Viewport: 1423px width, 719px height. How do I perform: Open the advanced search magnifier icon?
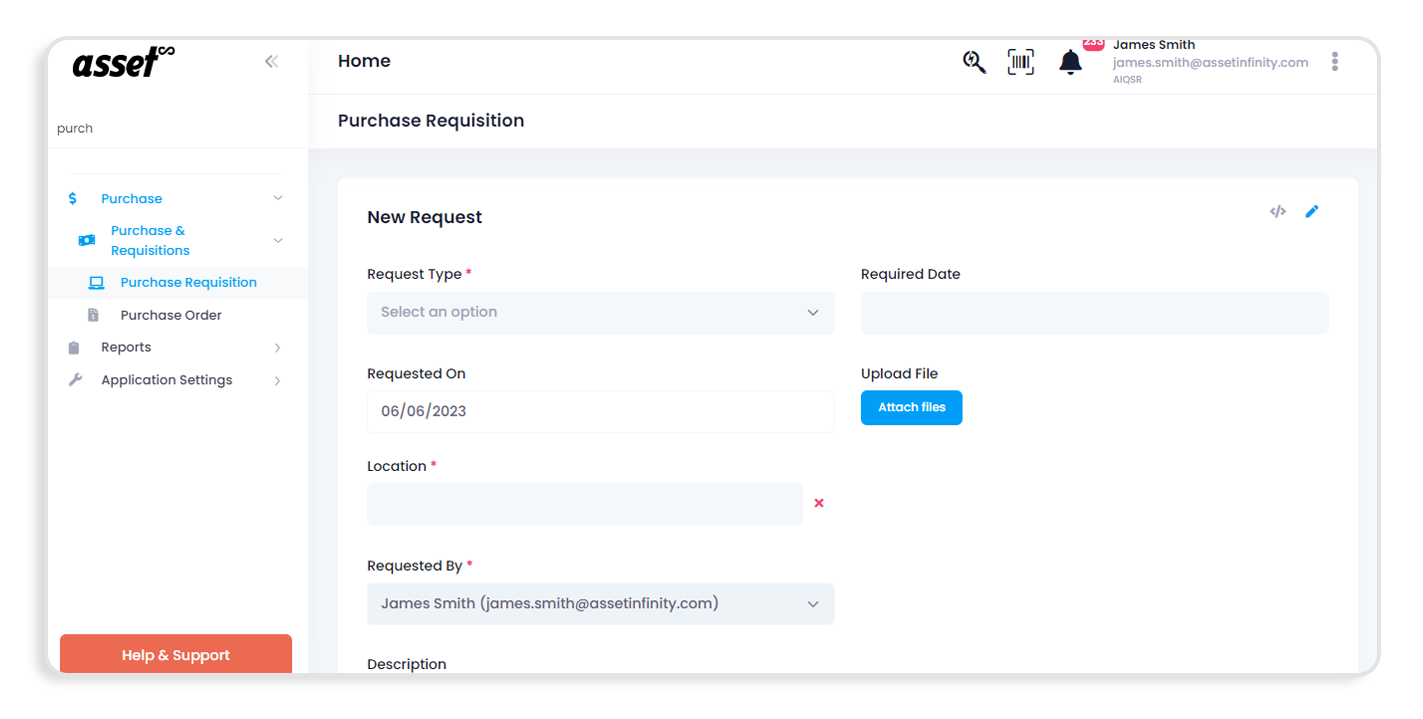click(x=974, y=61)
